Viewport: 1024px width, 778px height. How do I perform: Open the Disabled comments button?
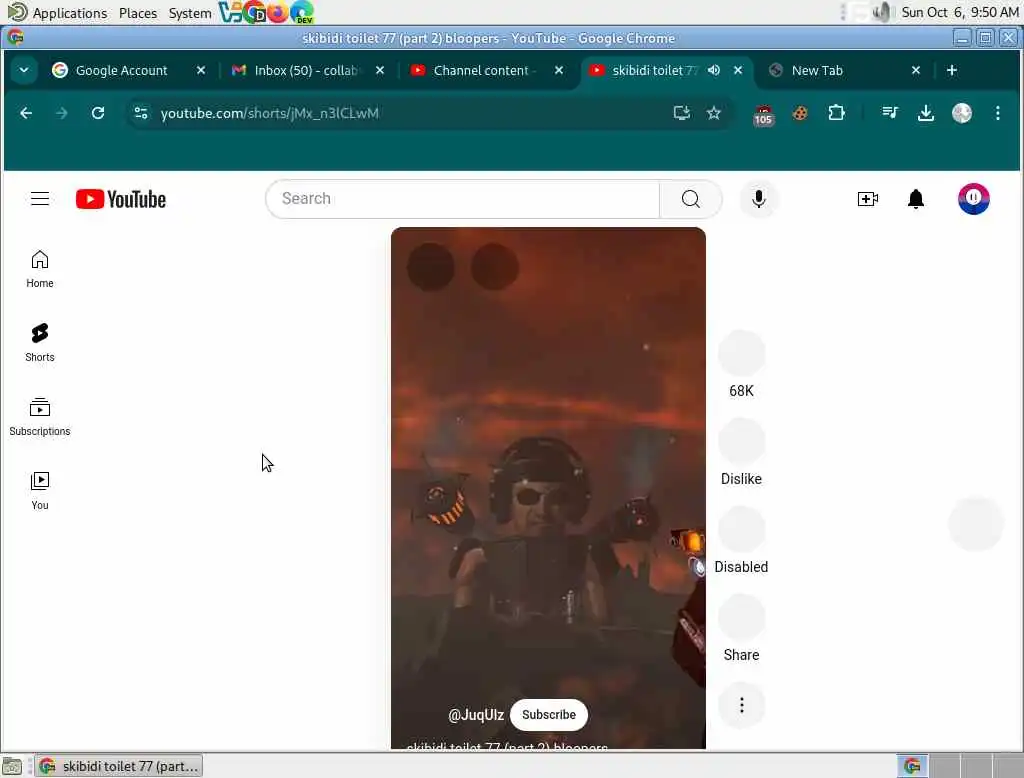point(741,530)
